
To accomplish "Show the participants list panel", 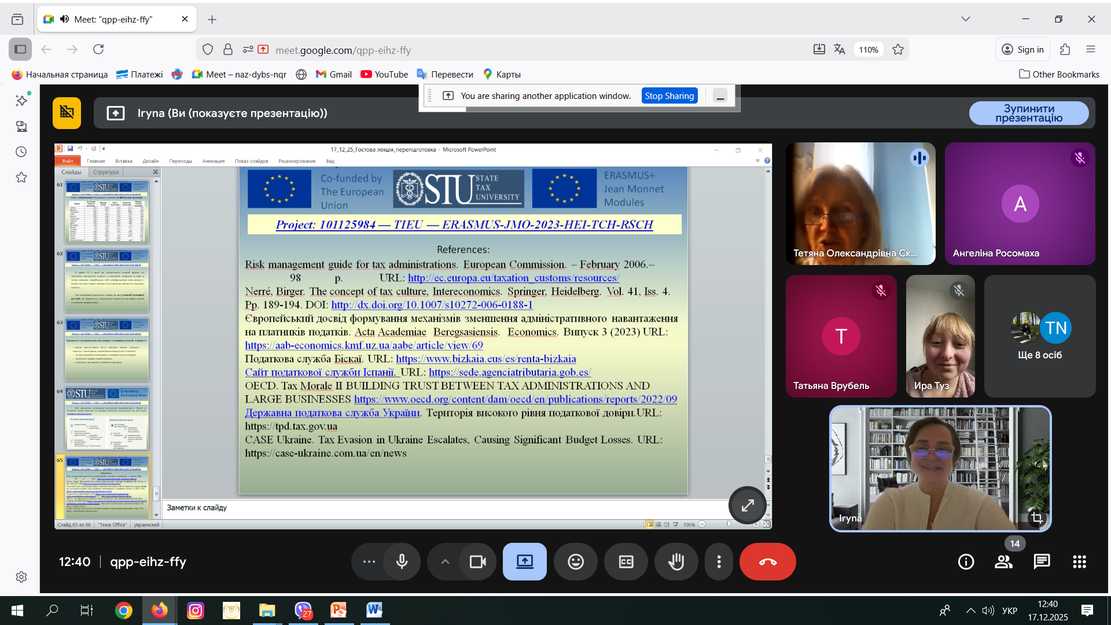I will pyautogui.click(x=1003, y=562).
